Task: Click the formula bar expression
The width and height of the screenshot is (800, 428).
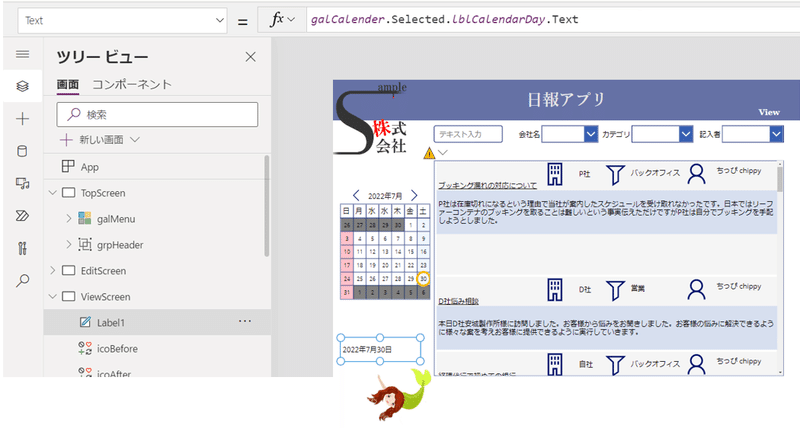Action: (444, 19)
